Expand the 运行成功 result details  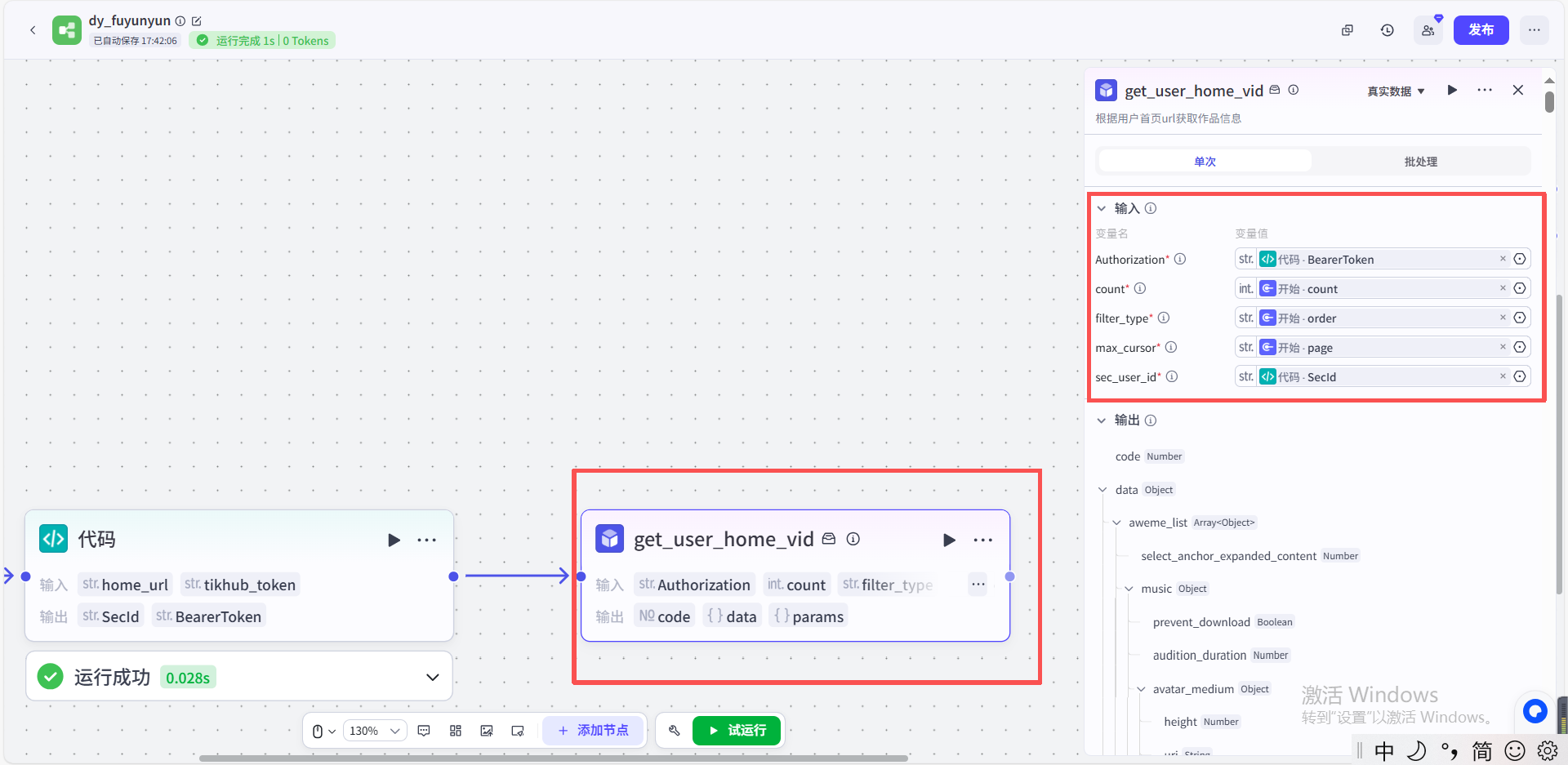(x=432, y=677)
